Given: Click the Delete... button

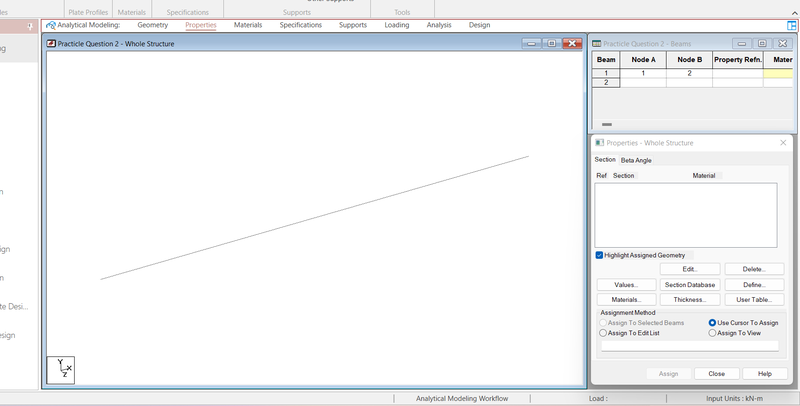Looking at the screenshot, I should coord(754,269).
